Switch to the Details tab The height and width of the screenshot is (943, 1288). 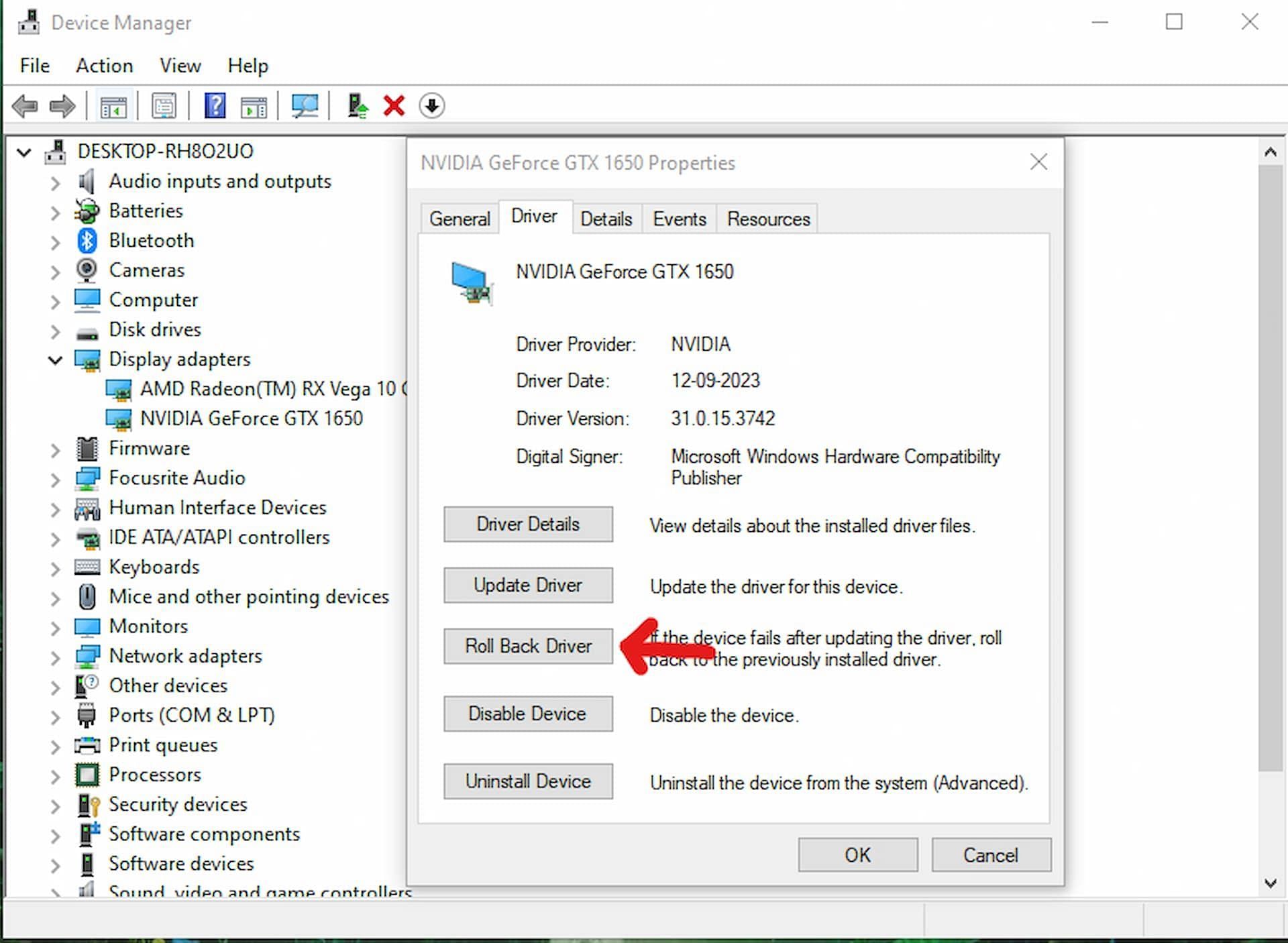[606, 219]
